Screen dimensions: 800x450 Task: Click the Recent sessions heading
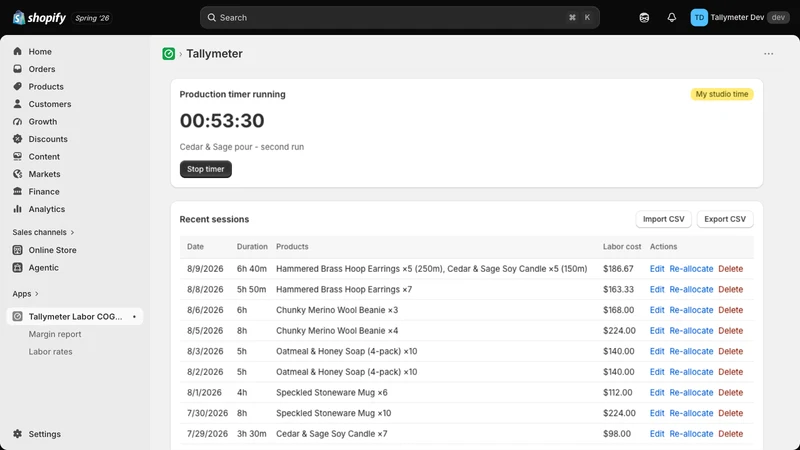[x=214, y=219]
